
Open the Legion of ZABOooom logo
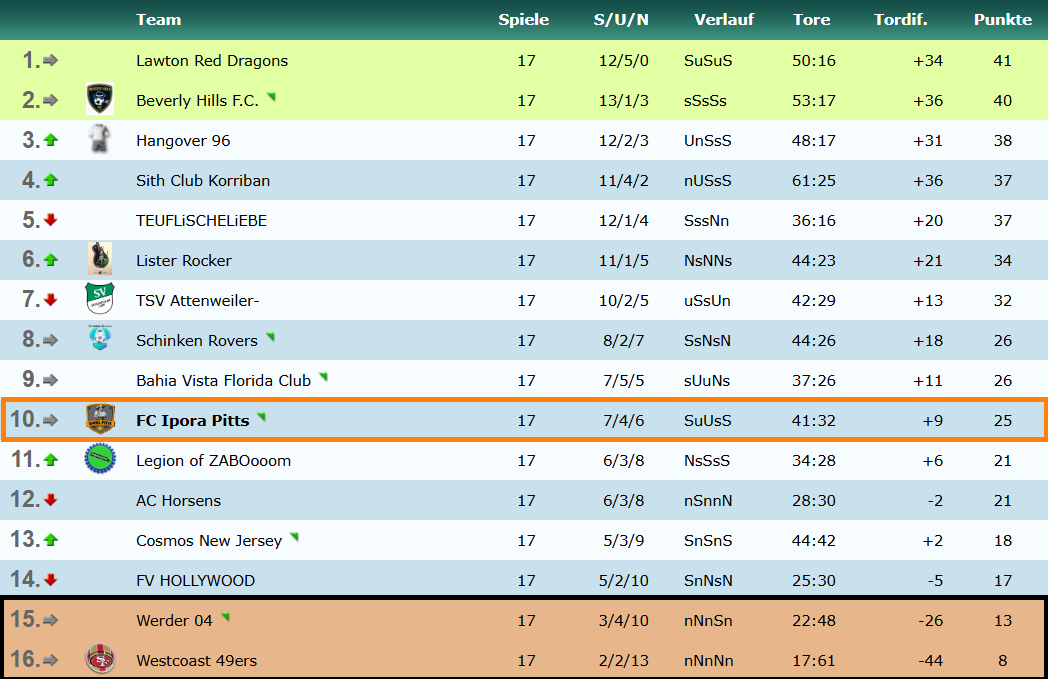tap(99, 460)
